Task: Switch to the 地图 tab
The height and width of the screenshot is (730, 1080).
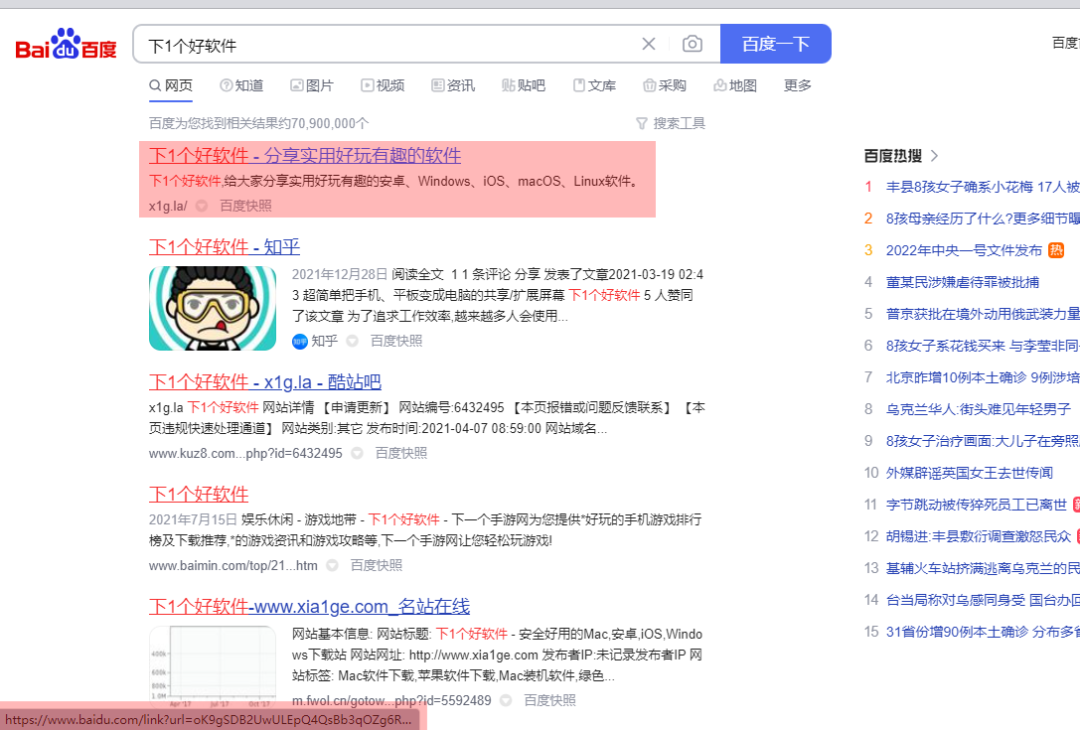Action: [x=736, y=85]
